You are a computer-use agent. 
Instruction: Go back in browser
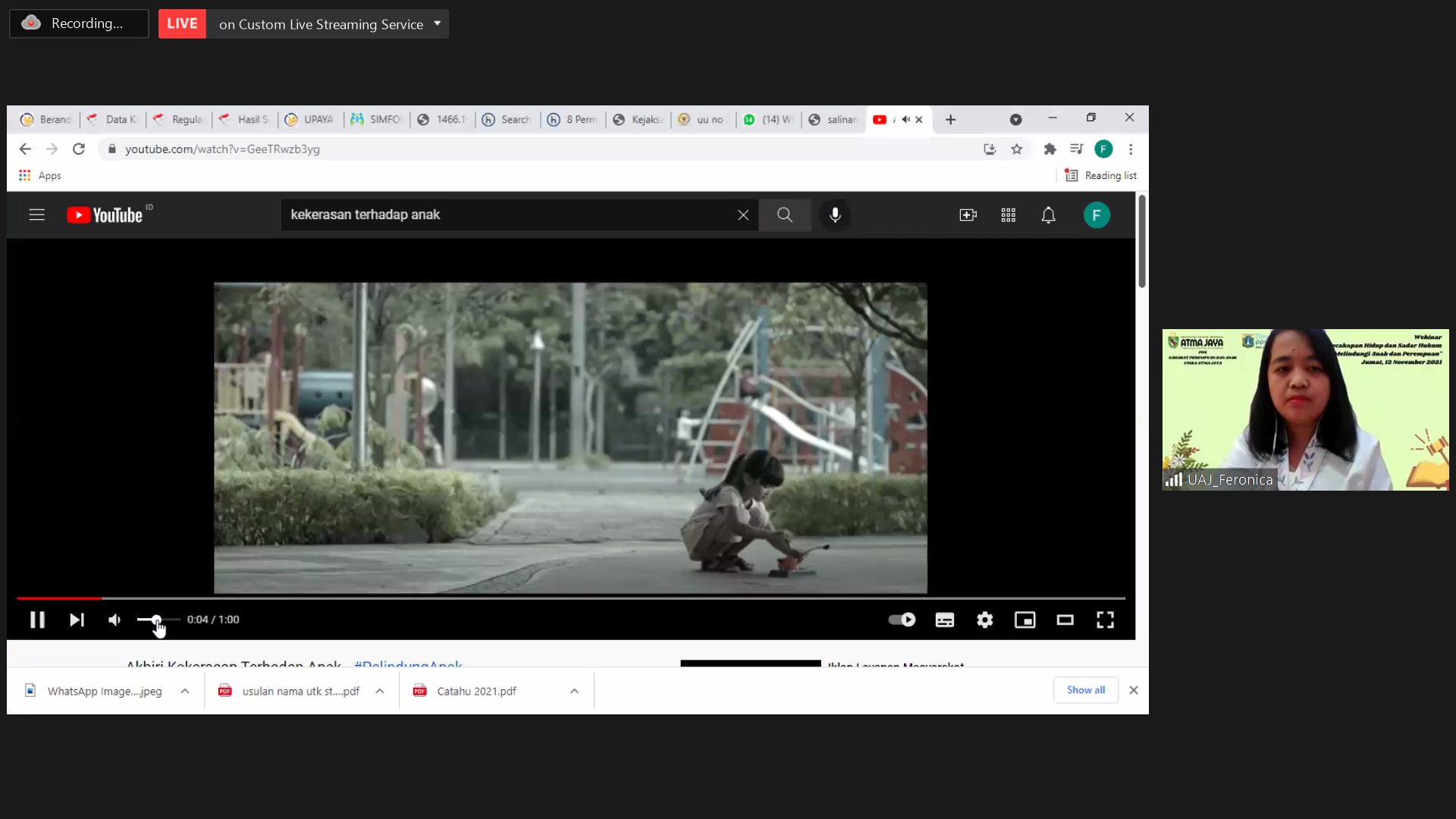[25, 149]
